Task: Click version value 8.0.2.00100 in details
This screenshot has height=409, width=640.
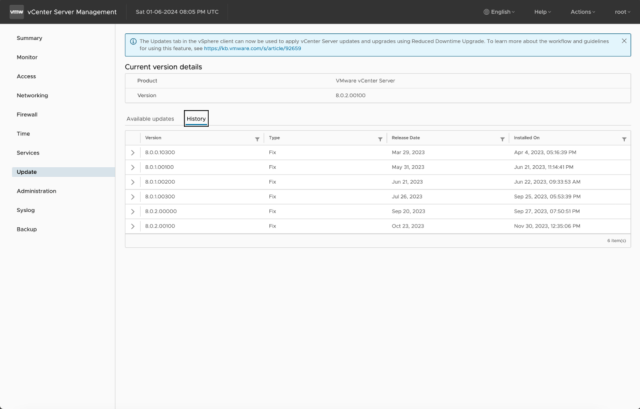Action: tap(350, 96)
